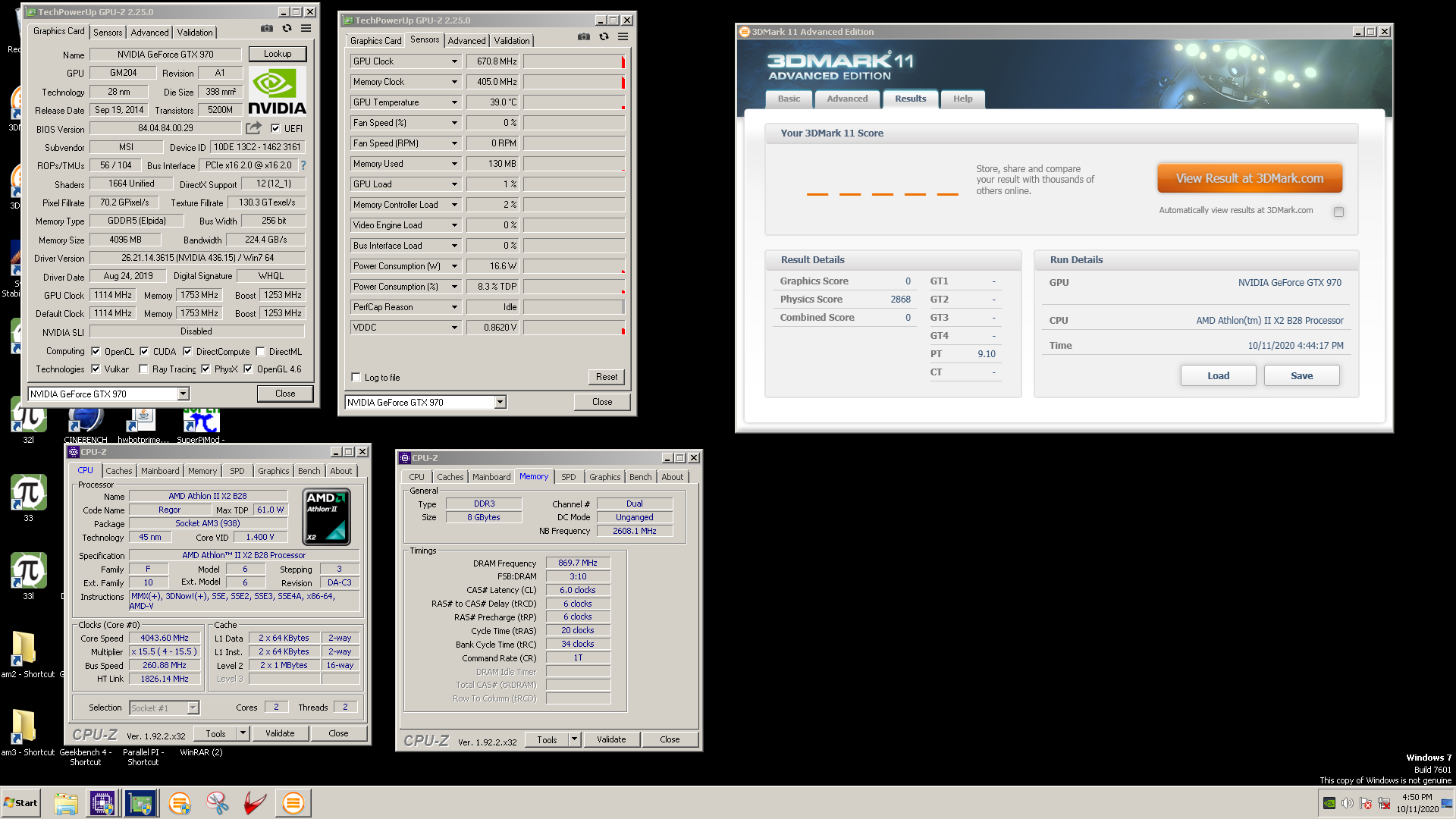Switch to Advanced tab in GPU-Z Graphics Card window
This screenshot has height=819, width=1456.
click(149, 33)
